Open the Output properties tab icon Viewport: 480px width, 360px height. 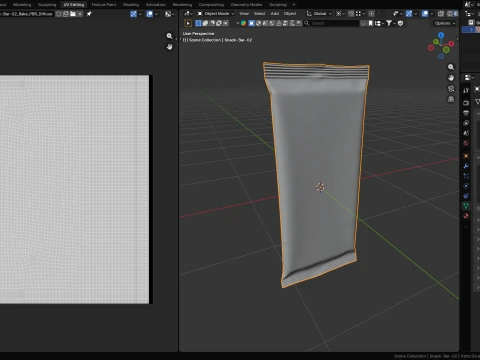pos(466,113)
